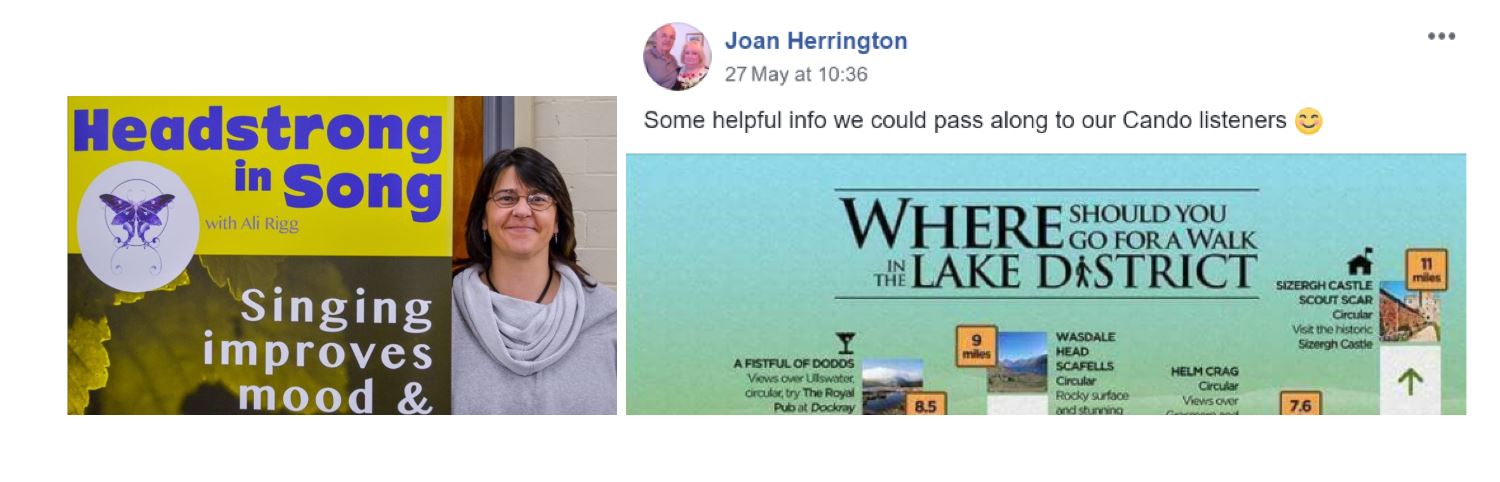Click the 8.5 distance badge
This screenshot has height=482, width=1500.
pos(926,404)
